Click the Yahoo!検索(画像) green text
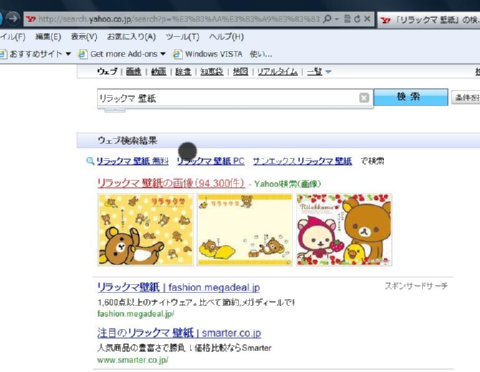This screenshot has width=480, height=372. (288, 184)
